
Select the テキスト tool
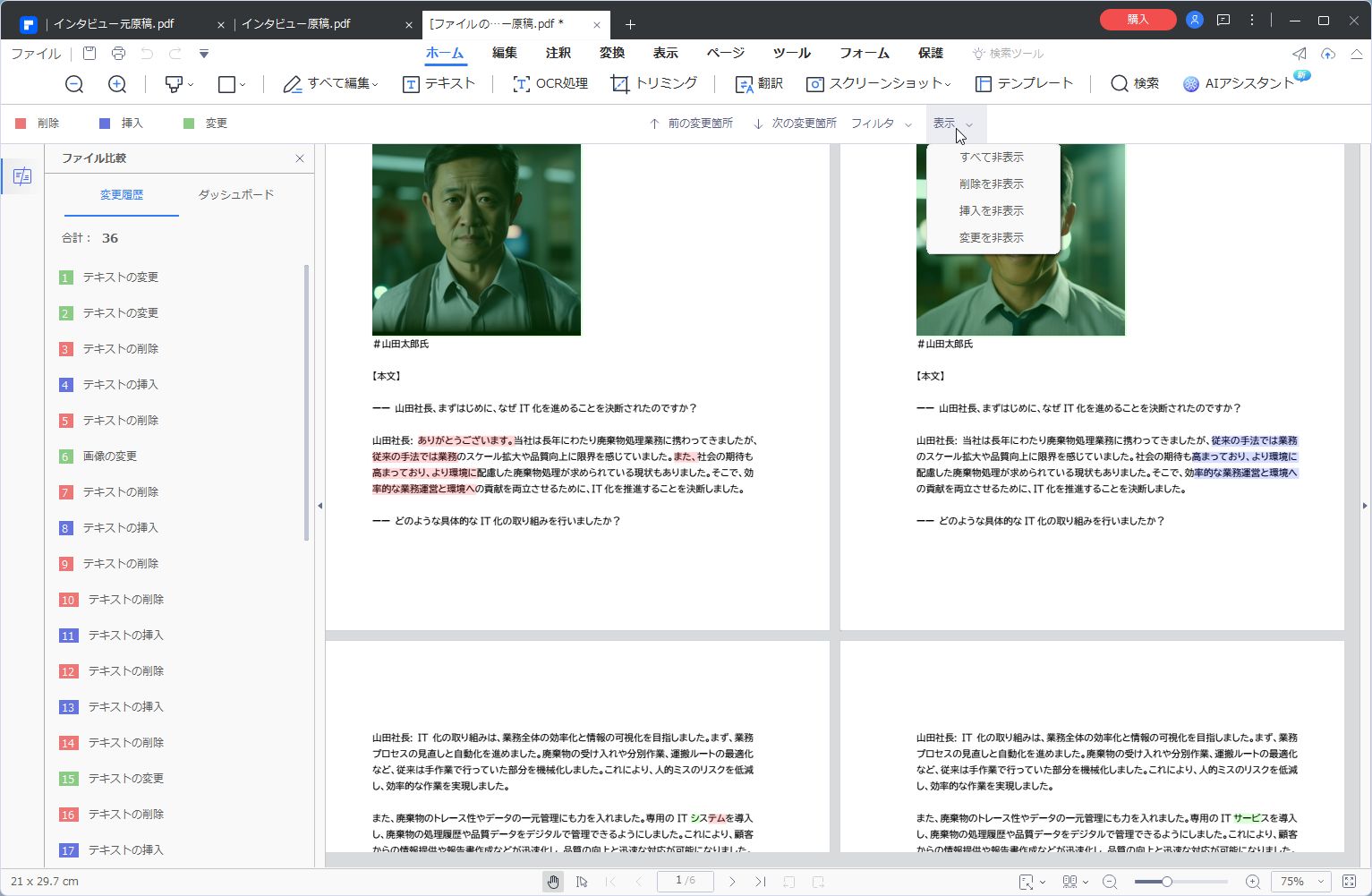439,83
